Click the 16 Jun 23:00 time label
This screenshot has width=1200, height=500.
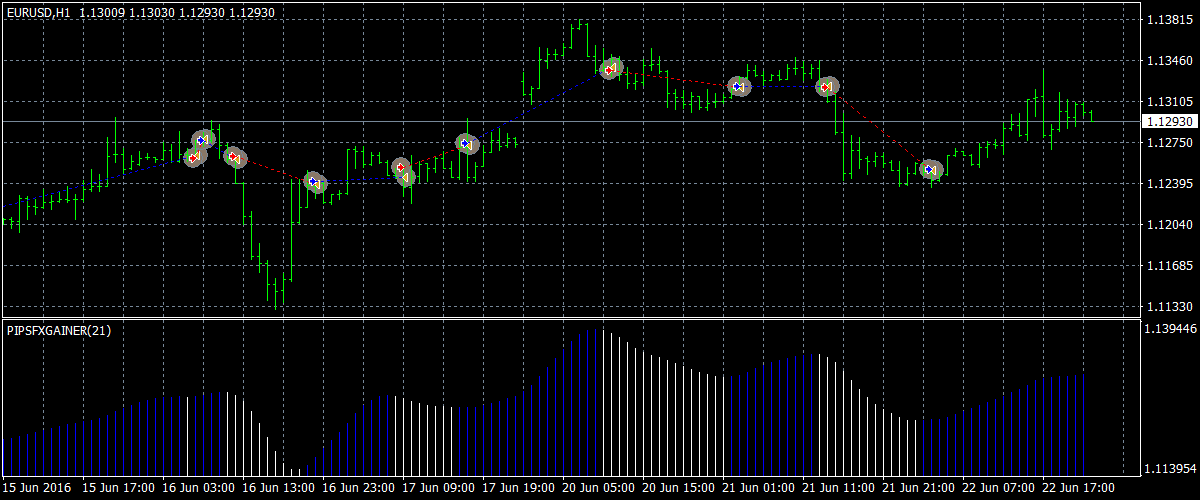click(x=358, y=488)
